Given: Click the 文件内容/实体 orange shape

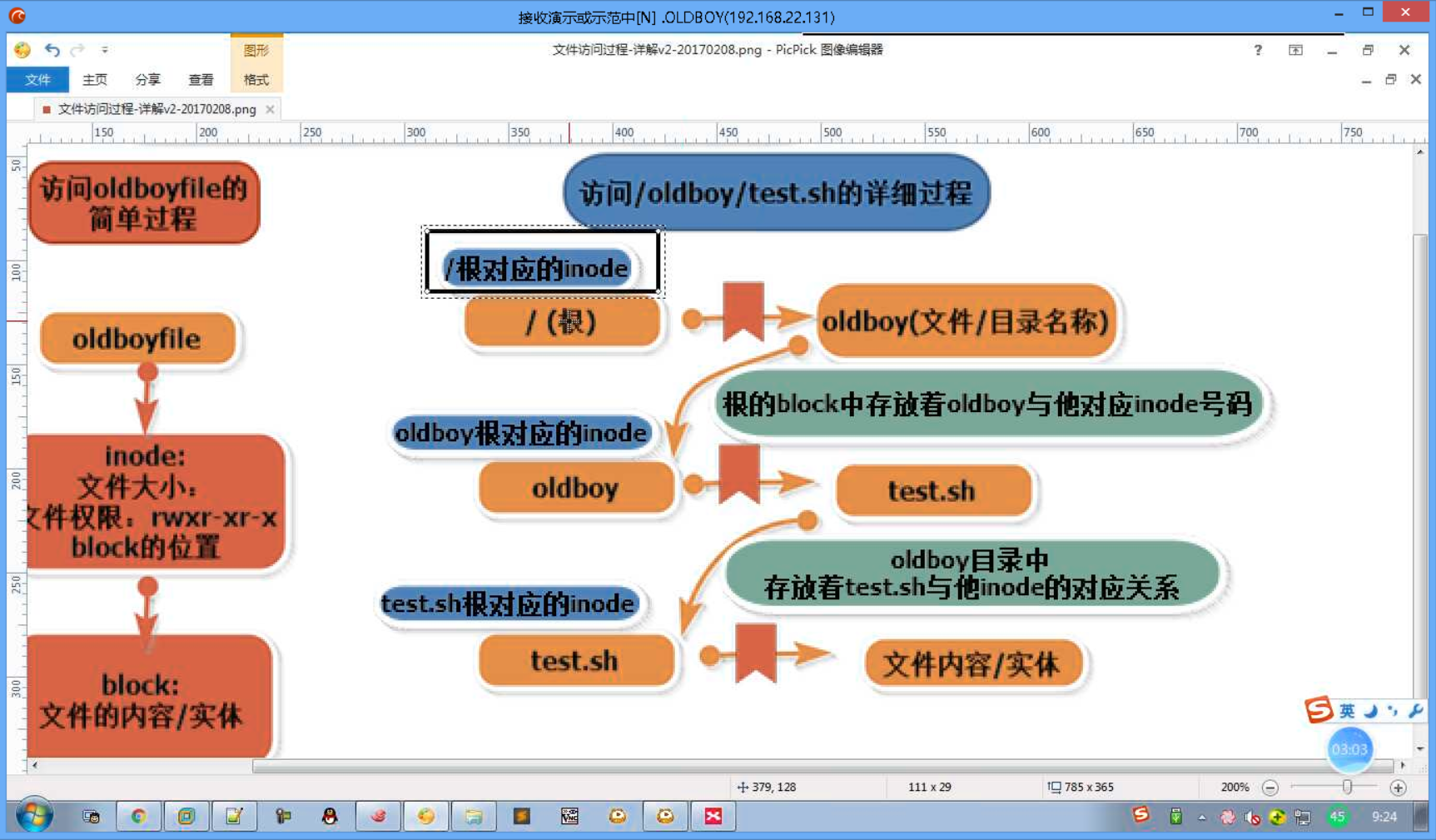Looking at the screenshot, I should click(x=973, y=664).
